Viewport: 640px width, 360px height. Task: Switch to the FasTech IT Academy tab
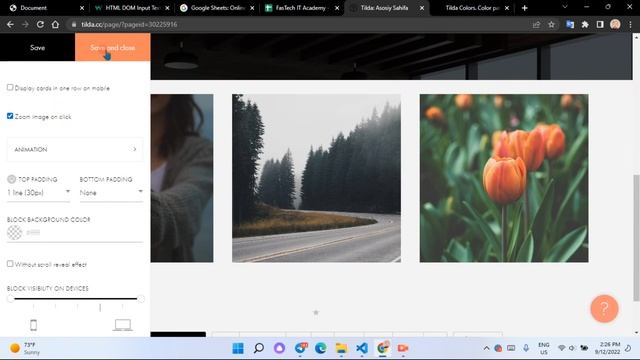(x=302, y=8)
